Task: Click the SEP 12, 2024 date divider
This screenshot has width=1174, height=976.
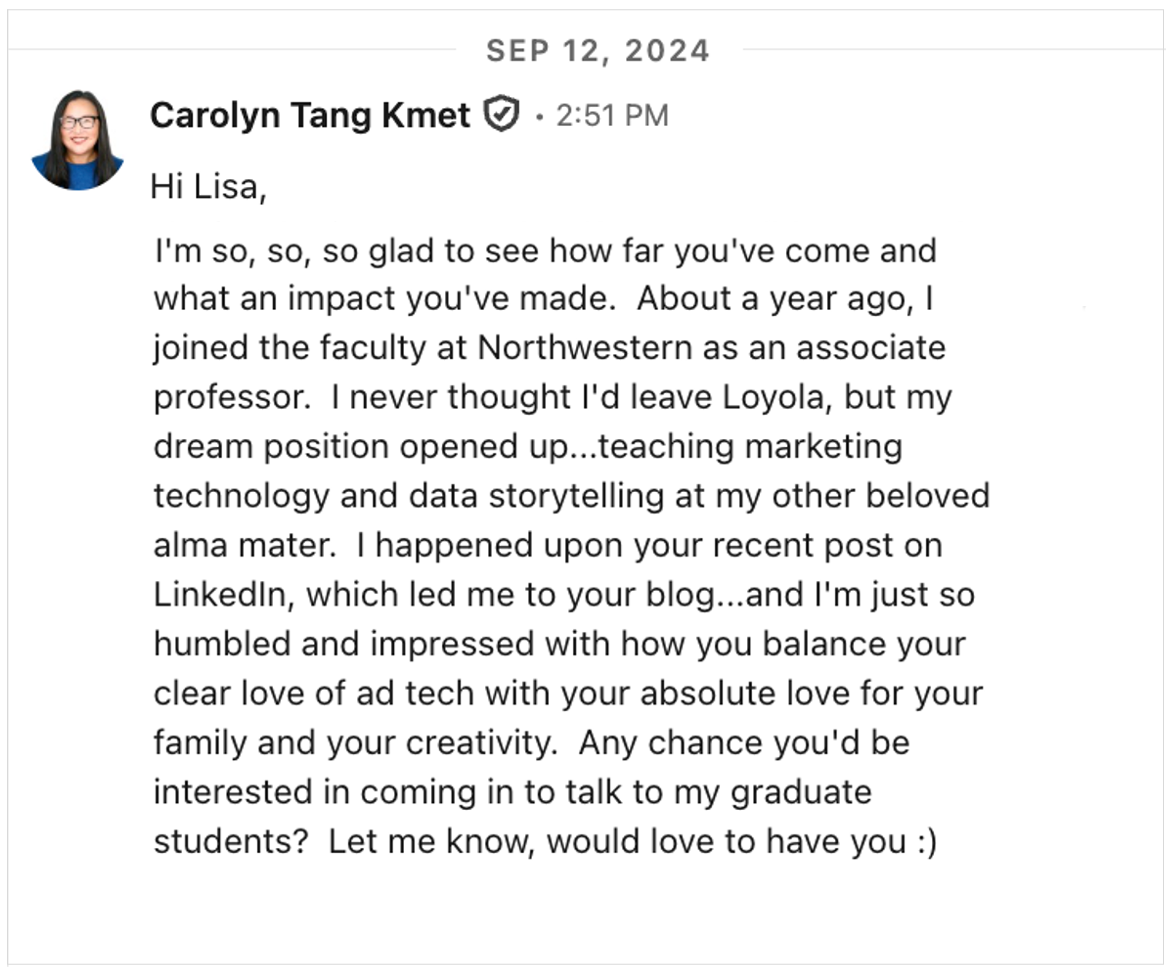Action: 597,51
